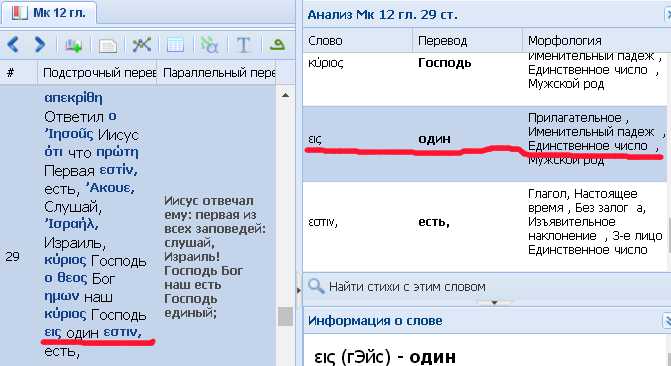This screenshot has height=366, width=671.
Task: Click the crossed lines graph toolbar icon
Action: pos(142,45)
